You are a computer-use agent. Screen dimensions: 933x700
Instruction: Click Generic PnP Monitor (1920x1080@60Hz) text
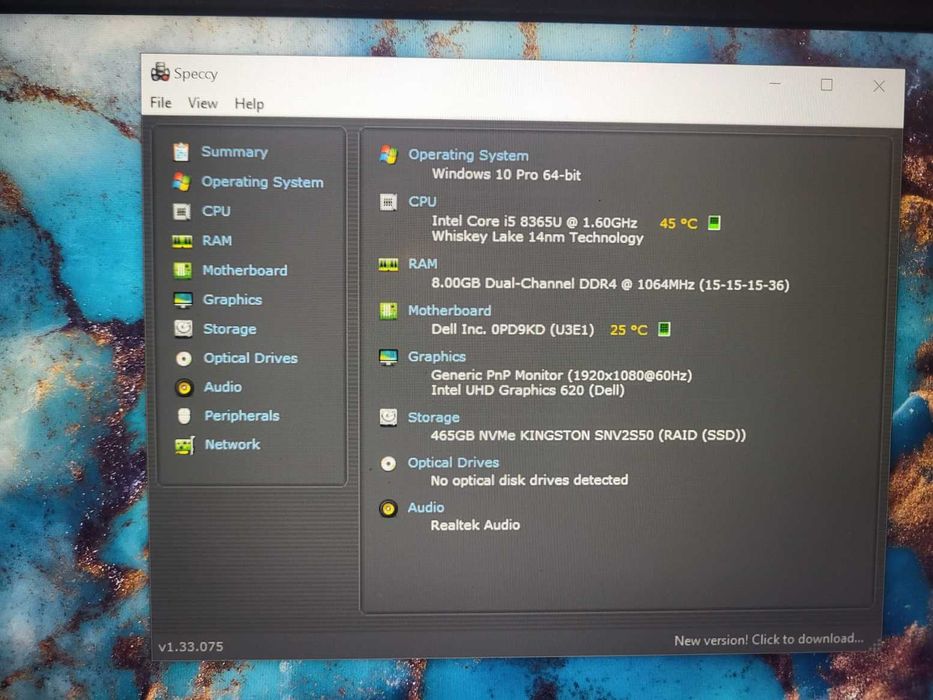tap(561, 376)
